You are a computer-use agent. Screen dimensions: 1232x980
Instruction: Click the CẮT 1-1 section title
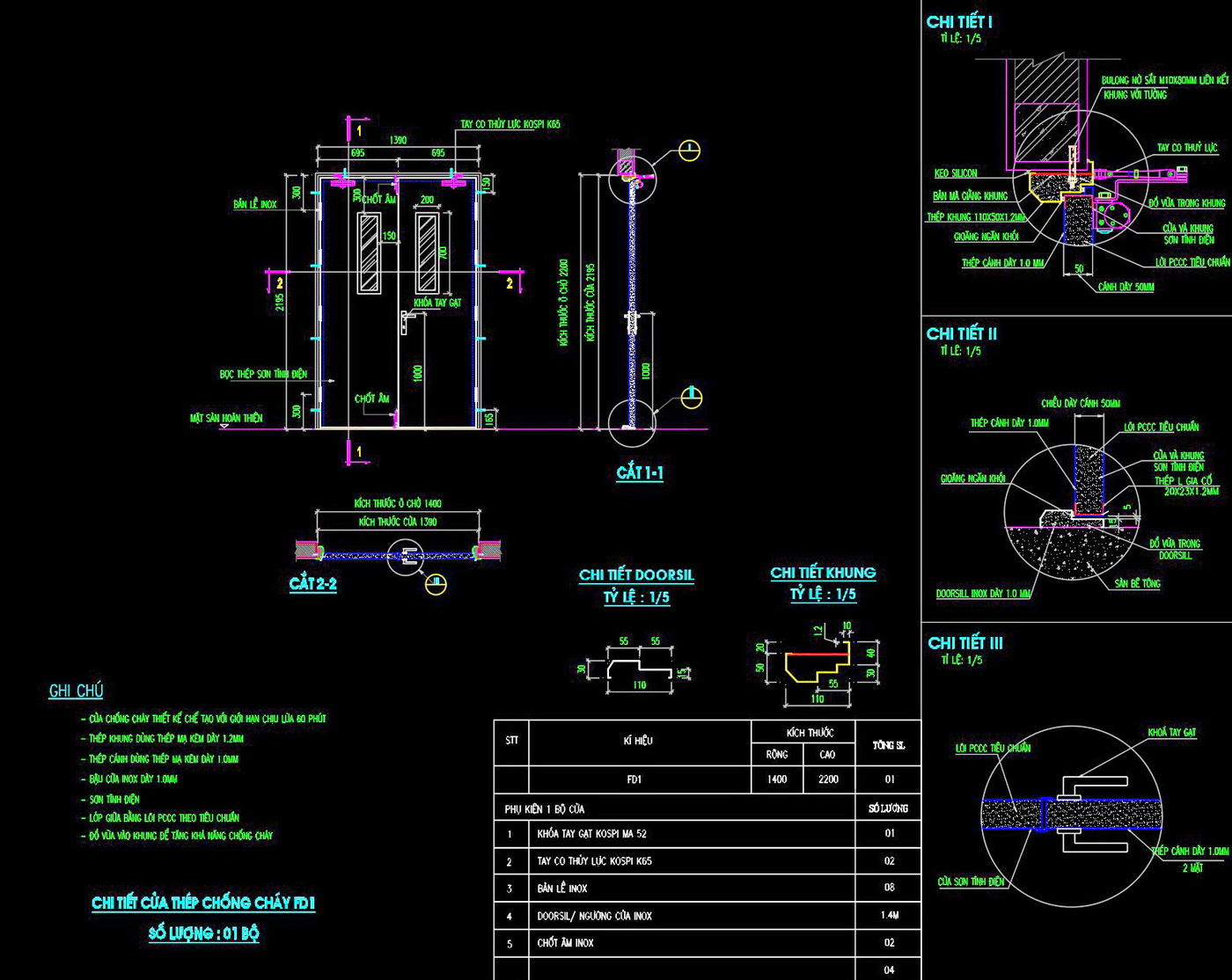coord(640,473)
